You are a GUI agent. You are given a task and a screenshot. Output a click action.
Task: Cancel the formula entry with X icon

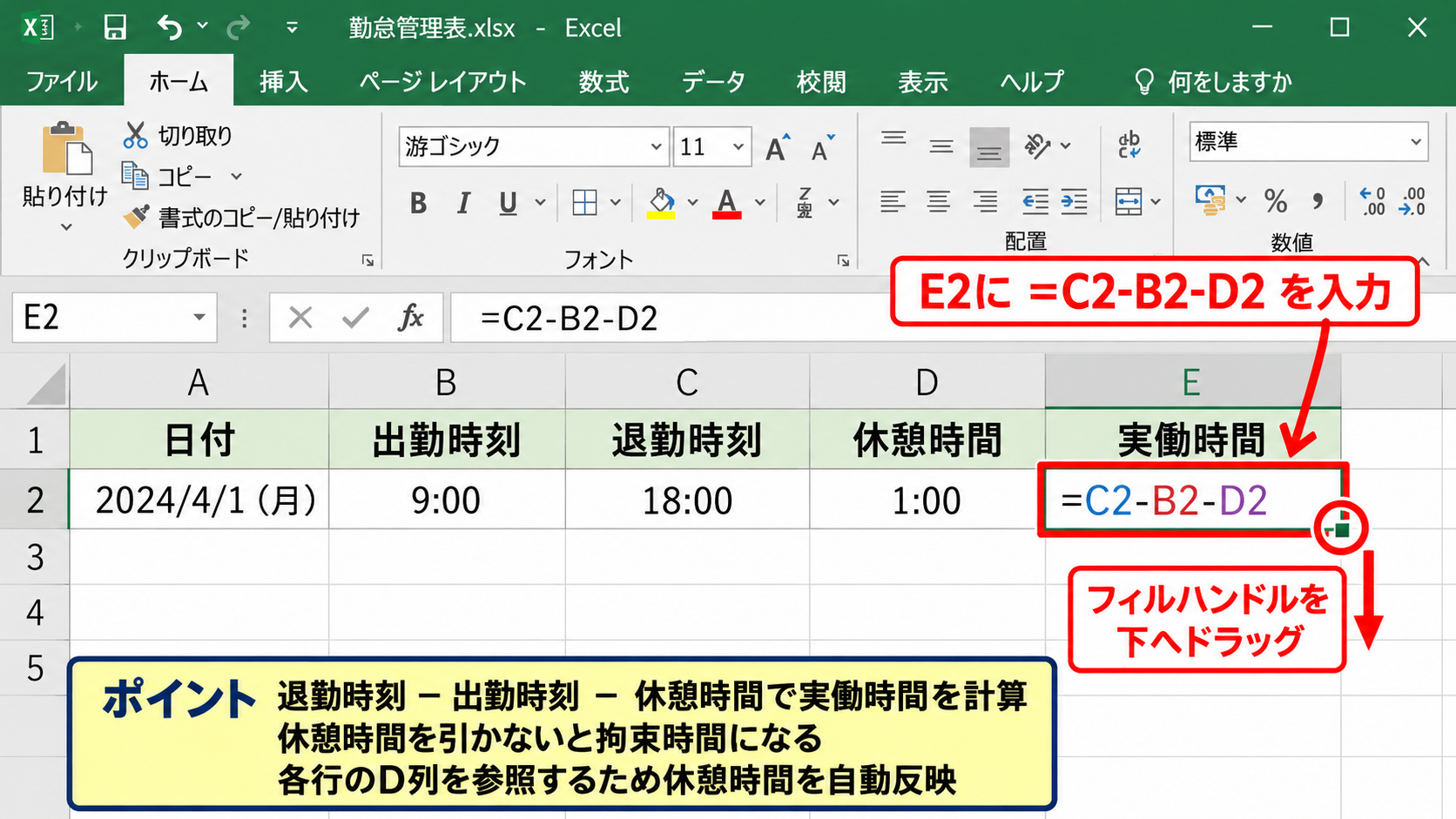pos(300,318)
